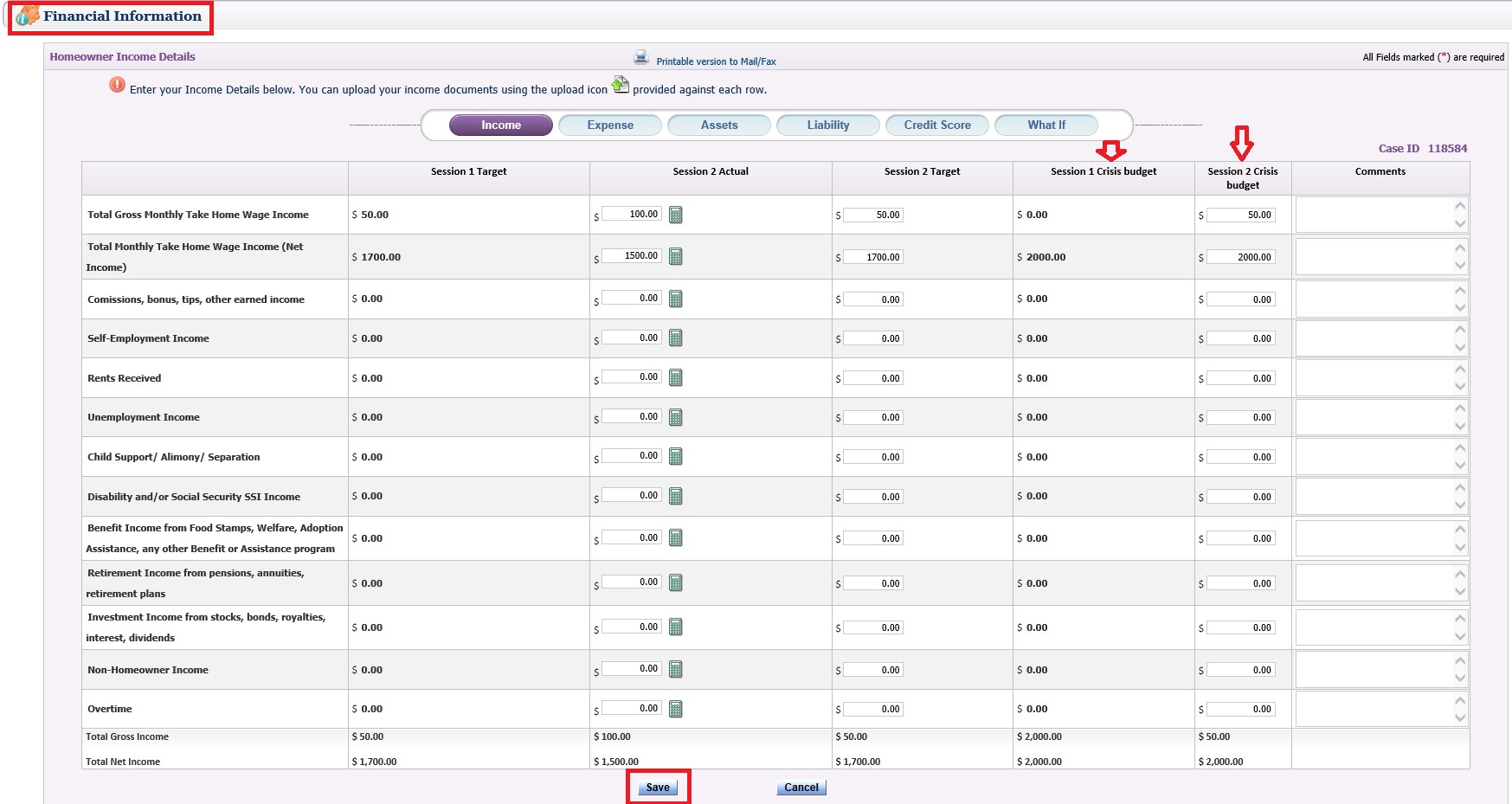Viewport: 1512px width, 804px height.
Task: Click the Session 1 Crisis budget column header
Action: [x=1103, y=171]
